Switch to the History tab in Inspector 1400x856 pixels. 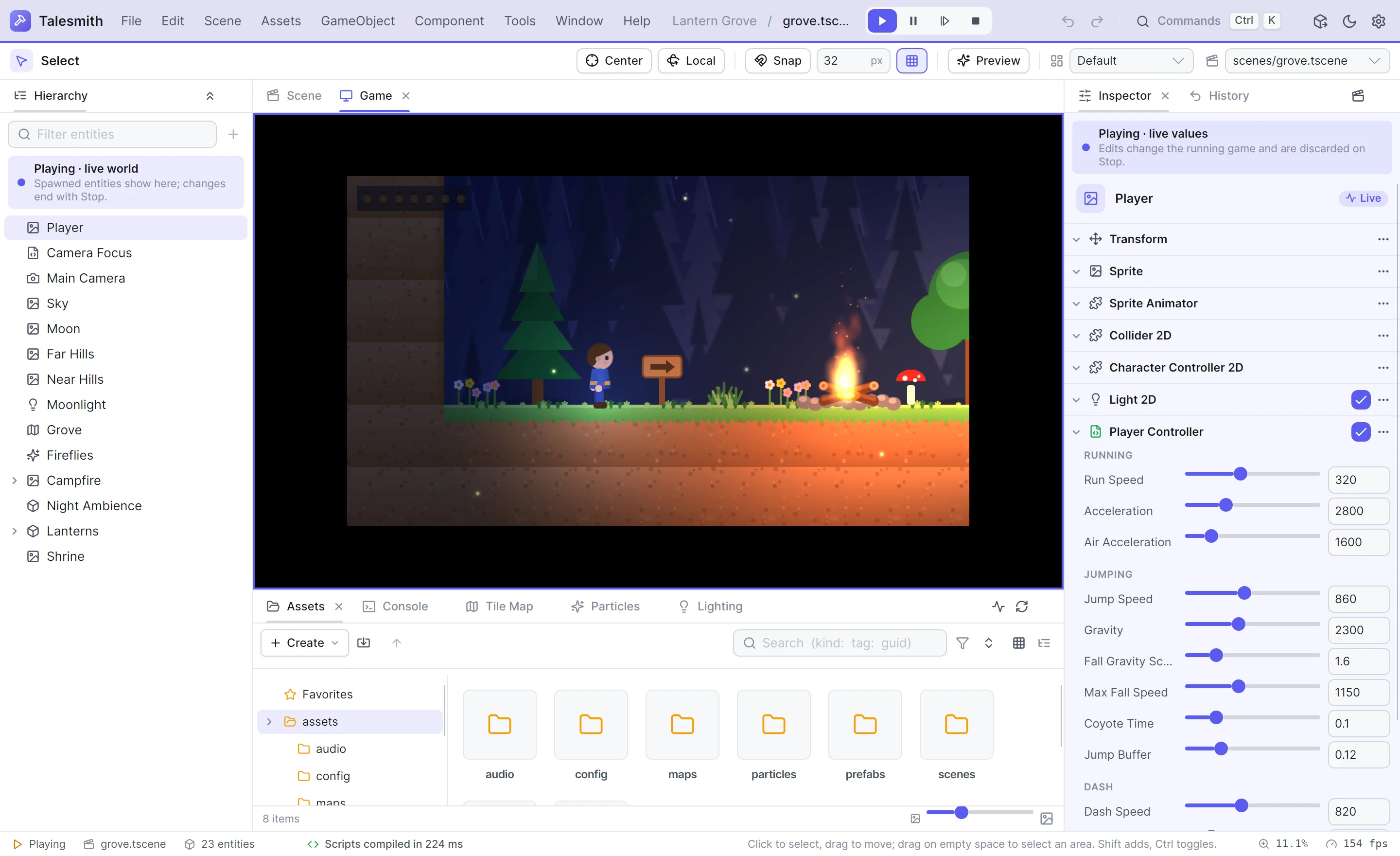(x=1219, y=96)
